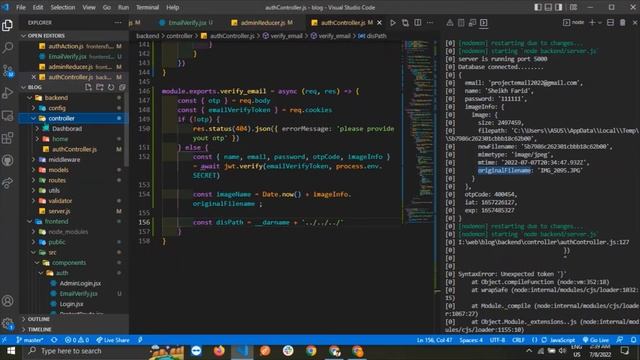Open notifications bell in status bar
The height and width of the screenshot is (360, 640).
point(633,340)
